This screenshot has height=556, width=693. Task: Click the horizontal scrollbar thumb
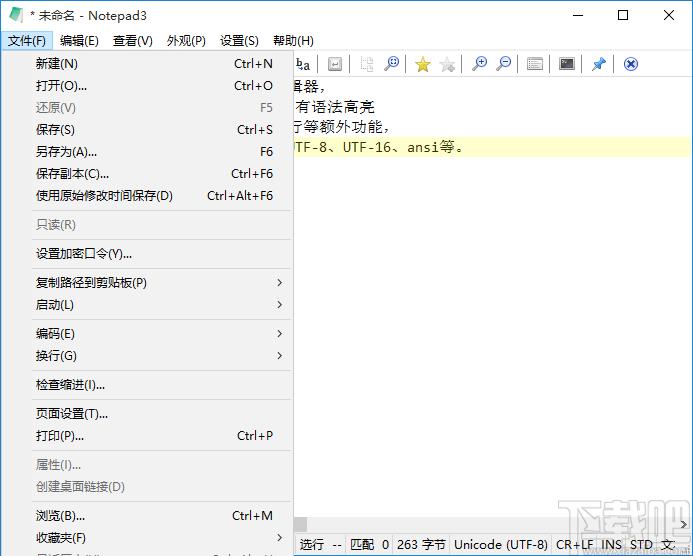(x=301, y=524)
